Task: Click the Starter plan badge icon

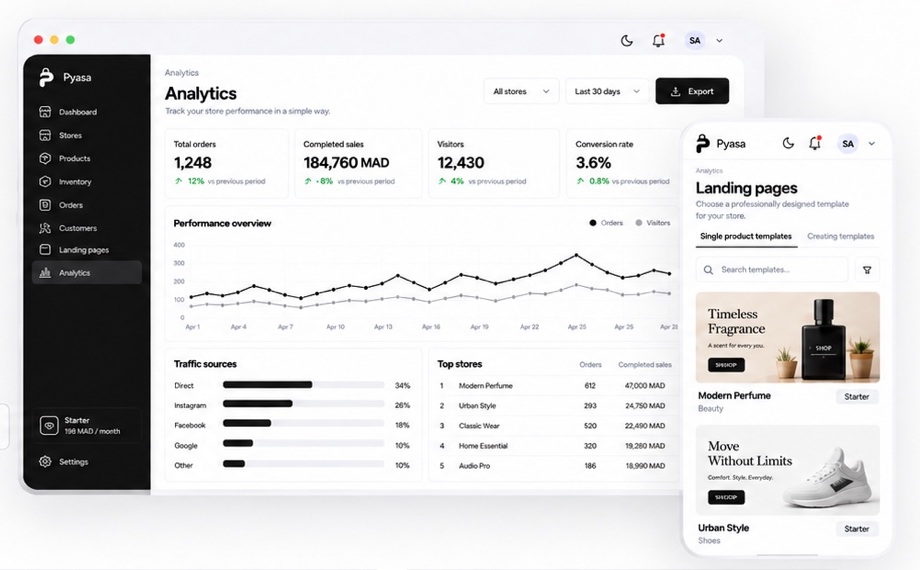Action: click(x=49, y=425)
